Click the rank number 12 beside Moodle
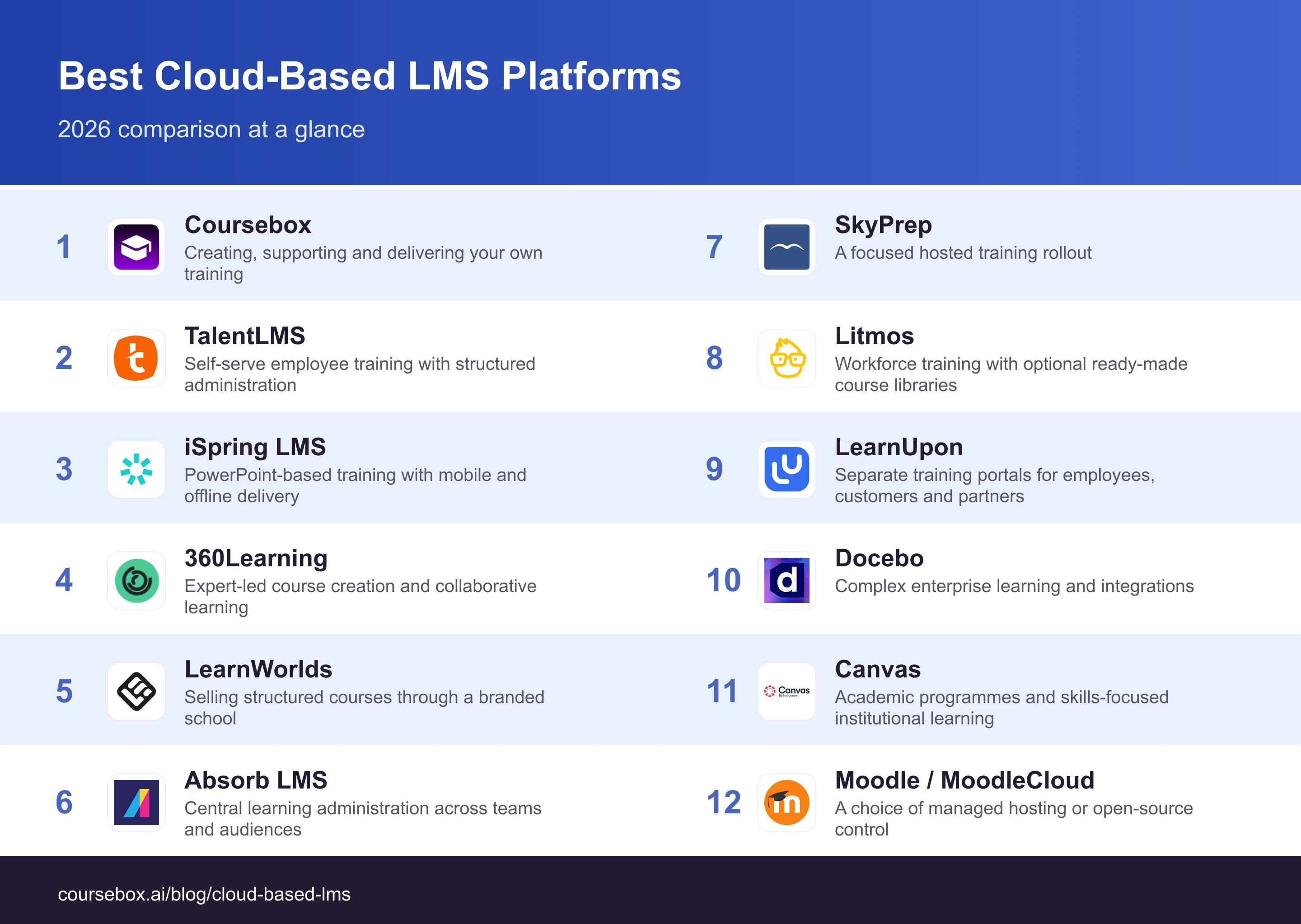The height and width of the screenshot is (924, 1301). 723,802
